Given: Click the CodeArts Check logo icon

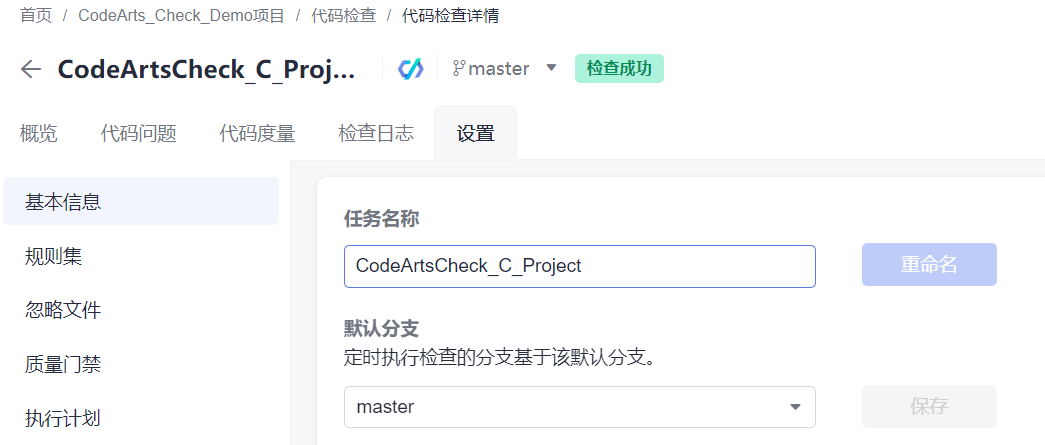Looking at the screenshot, I should click(x=410, y=69).
